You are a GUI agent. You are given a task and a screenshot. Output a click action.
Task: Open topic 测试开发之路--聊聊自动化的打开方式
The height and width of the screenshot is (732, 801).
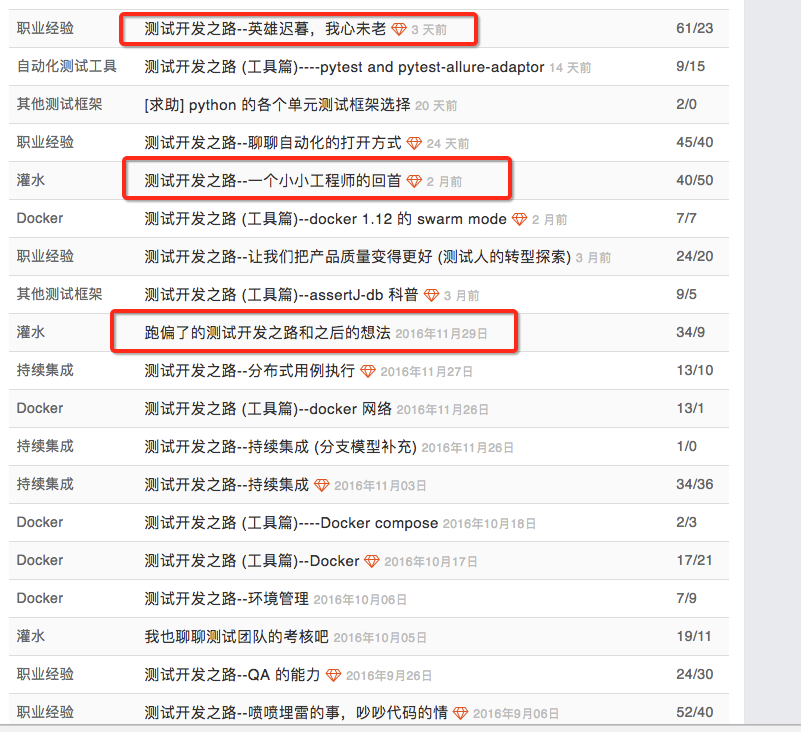point(273,143)
